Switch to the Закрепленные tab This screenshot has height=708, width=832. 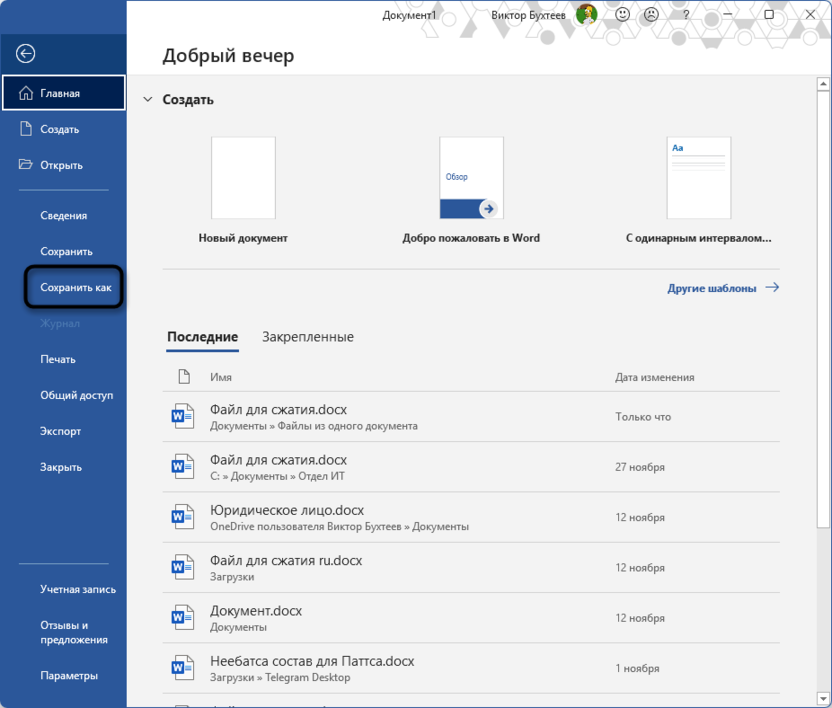click(x=309, y=337)
